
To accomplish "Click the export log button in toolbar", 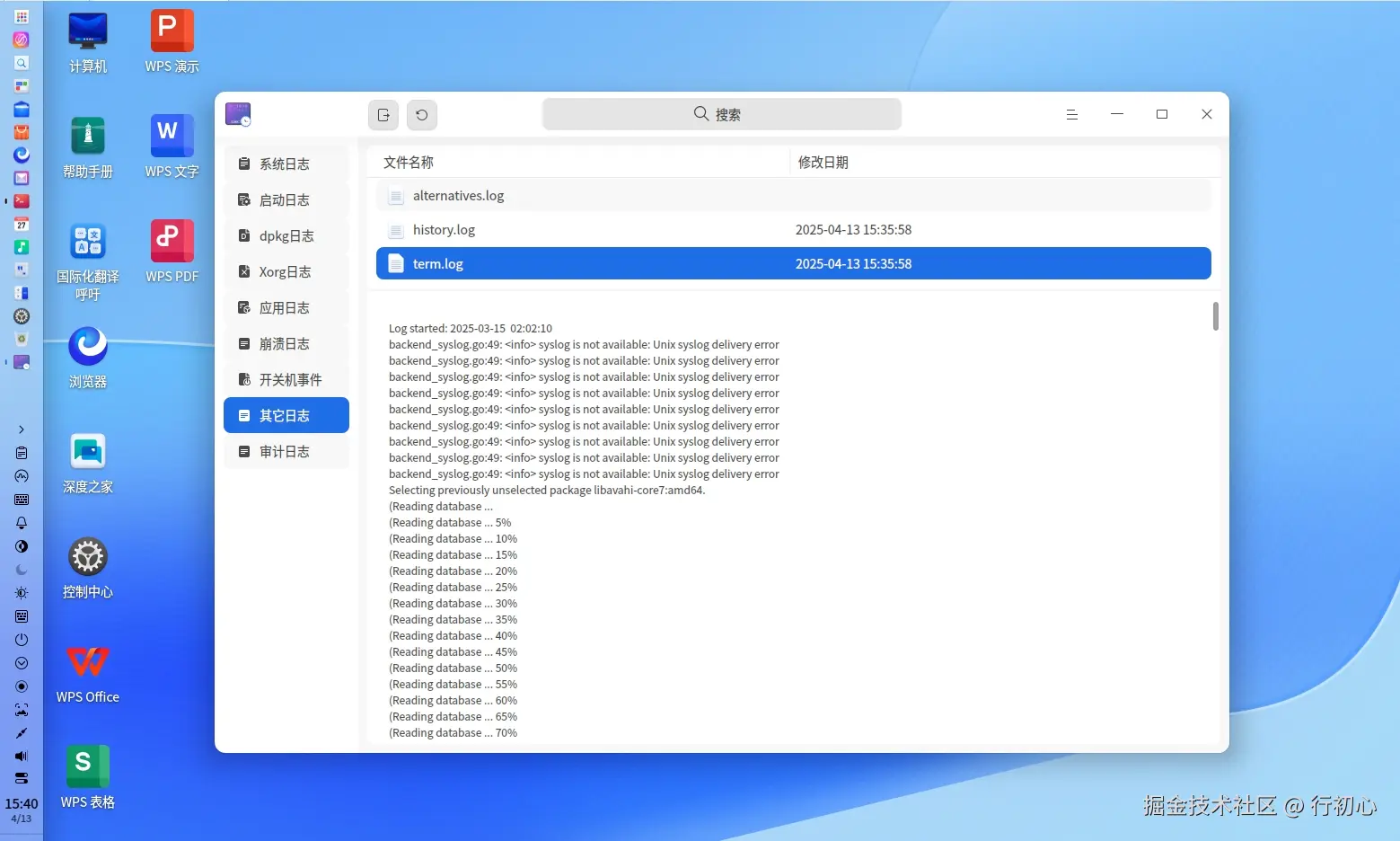I will (x=383, y=115).
